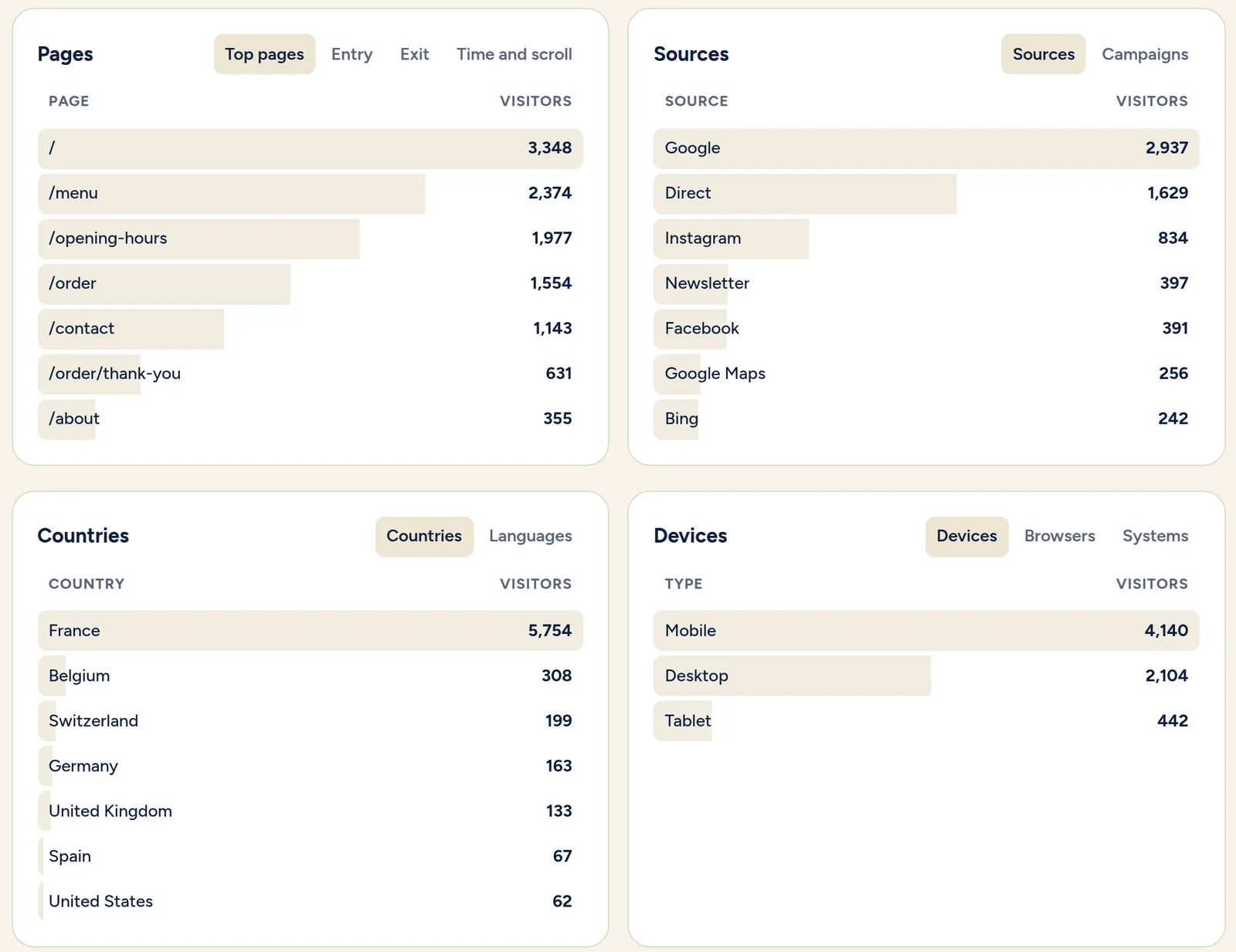Select the Mobile device row

926,631
